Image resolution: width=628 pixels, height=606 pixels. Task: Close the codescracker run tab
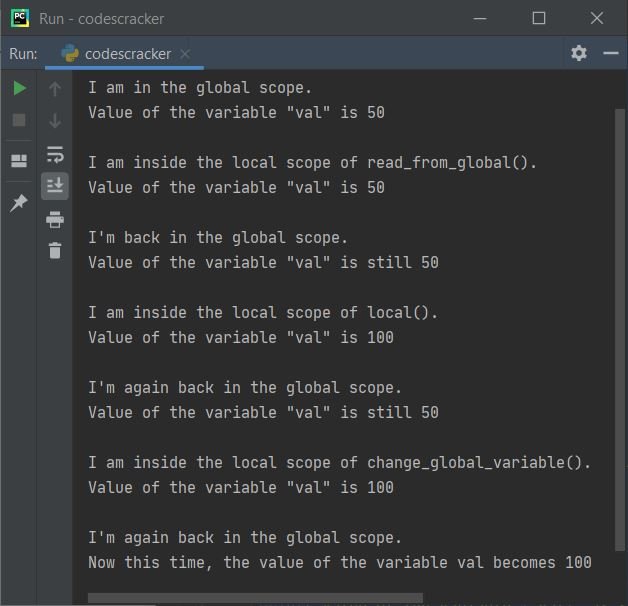(185, 54)
